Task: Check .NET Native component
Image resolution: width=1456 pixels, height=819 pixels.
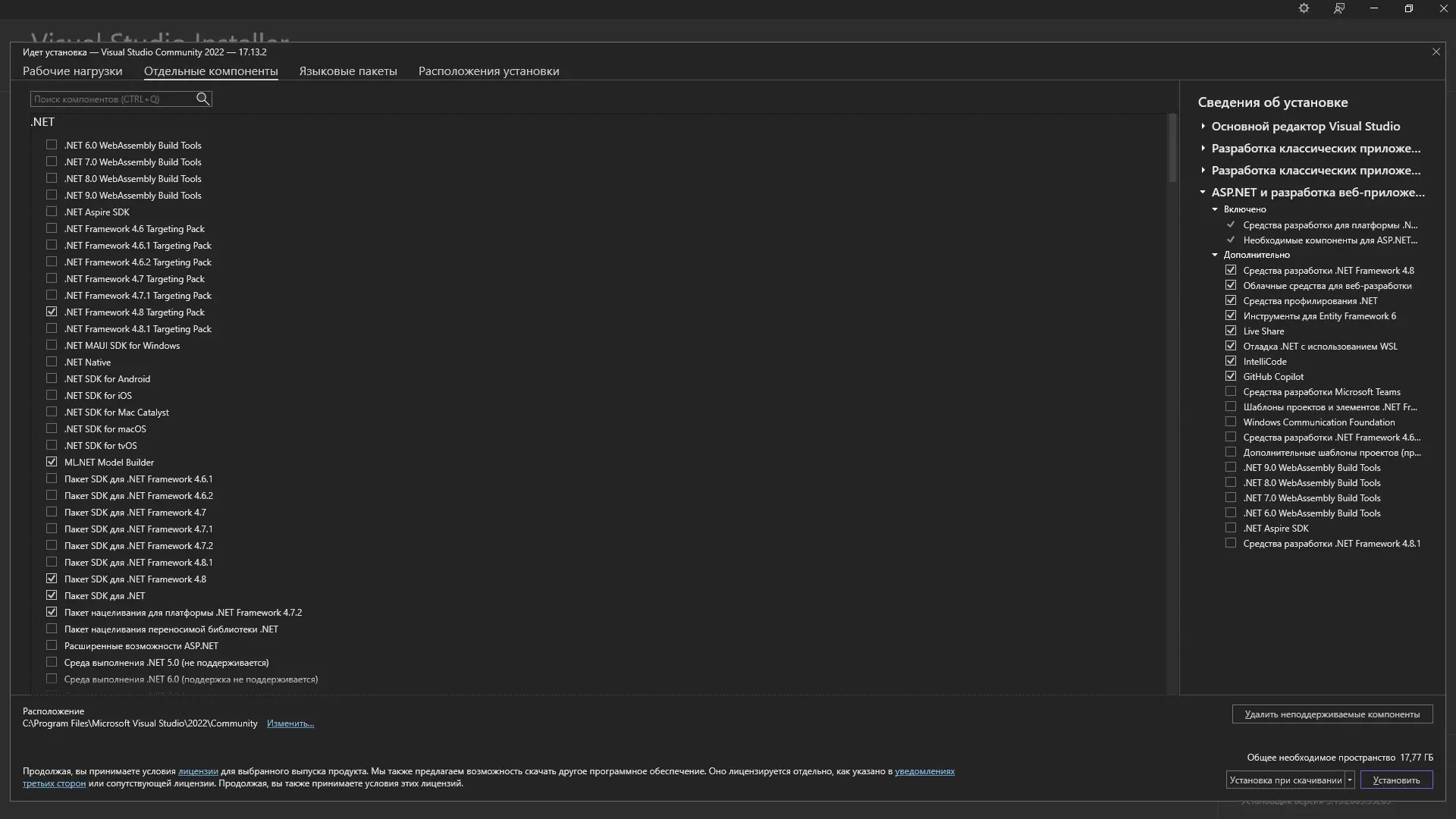Action: click(x=52, y=362)
